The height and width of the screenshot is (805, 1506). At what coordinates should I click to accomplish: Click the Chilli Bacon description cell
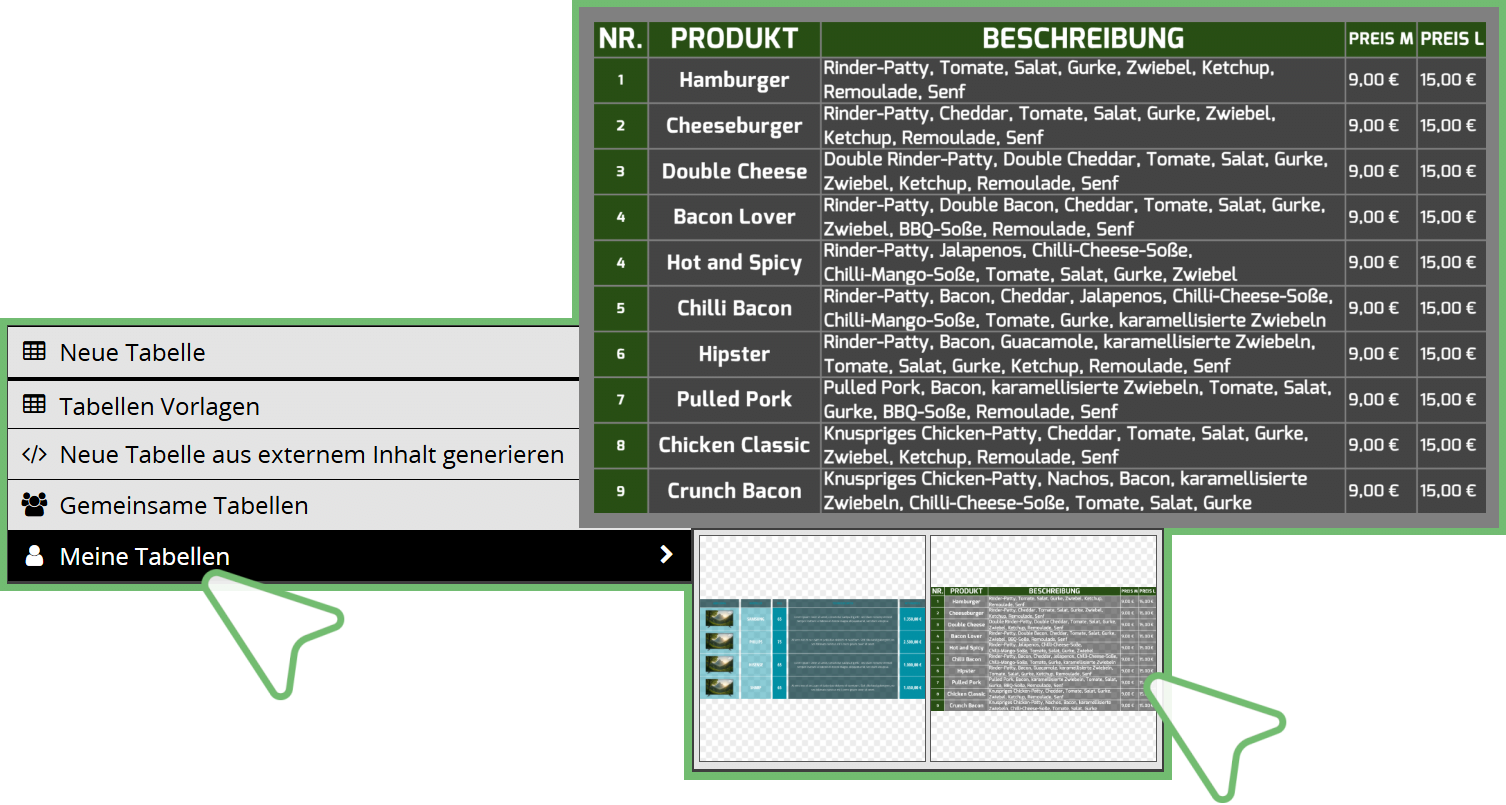coord(1083,308)
